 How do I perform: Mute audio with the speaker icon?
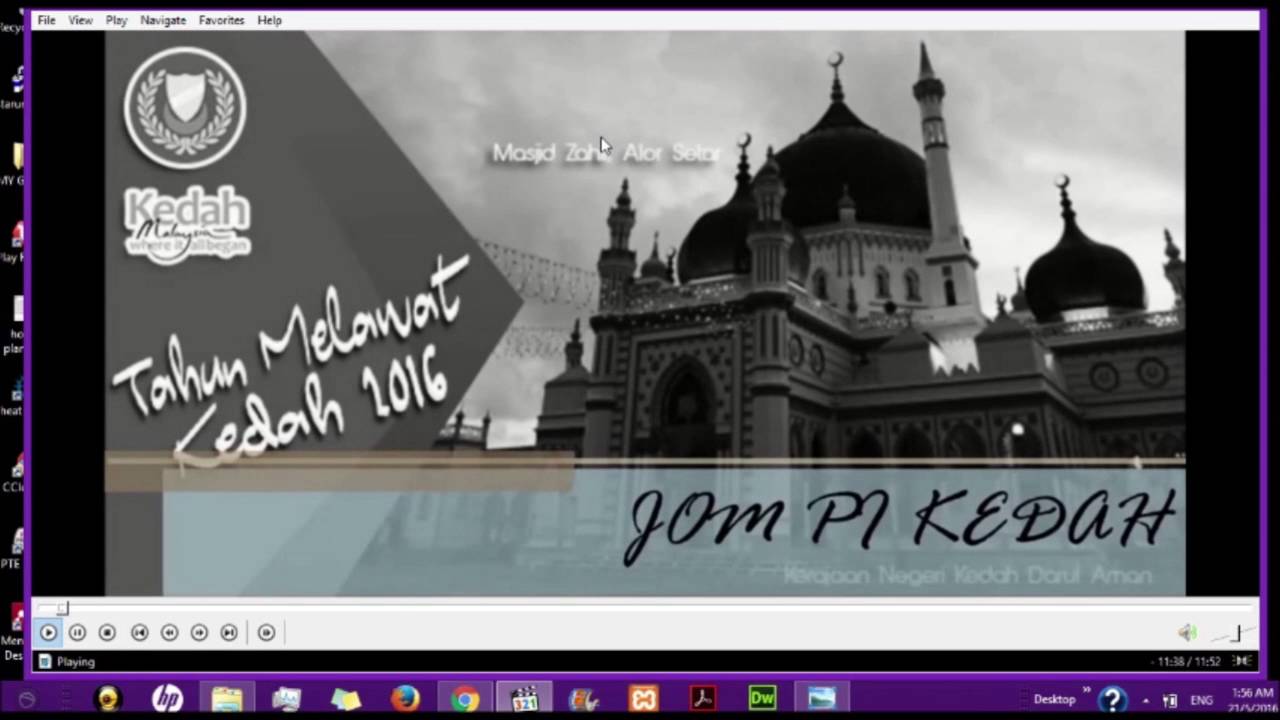[x=1187, y=632]
